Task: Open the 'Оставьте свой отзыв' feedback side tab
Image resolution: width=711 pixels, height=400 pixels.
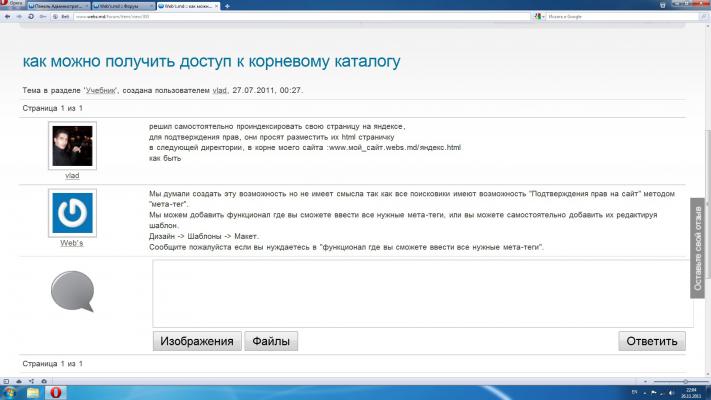Action: [x=699, y=247]
